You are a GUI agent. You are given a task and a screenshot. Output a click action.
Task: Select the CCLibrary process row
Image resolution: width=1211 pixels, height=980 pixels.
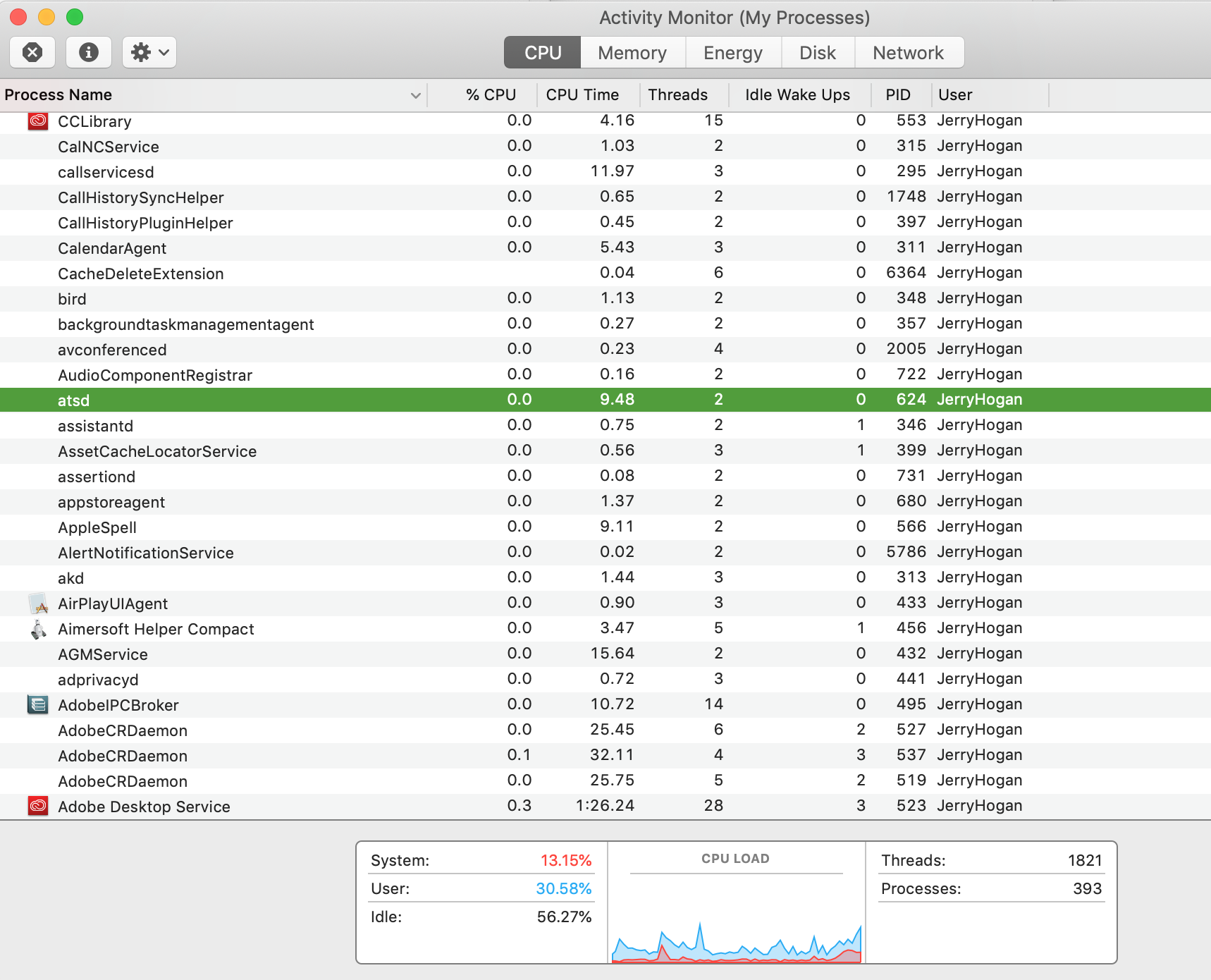pyautogui.click(x=605, y=121)
